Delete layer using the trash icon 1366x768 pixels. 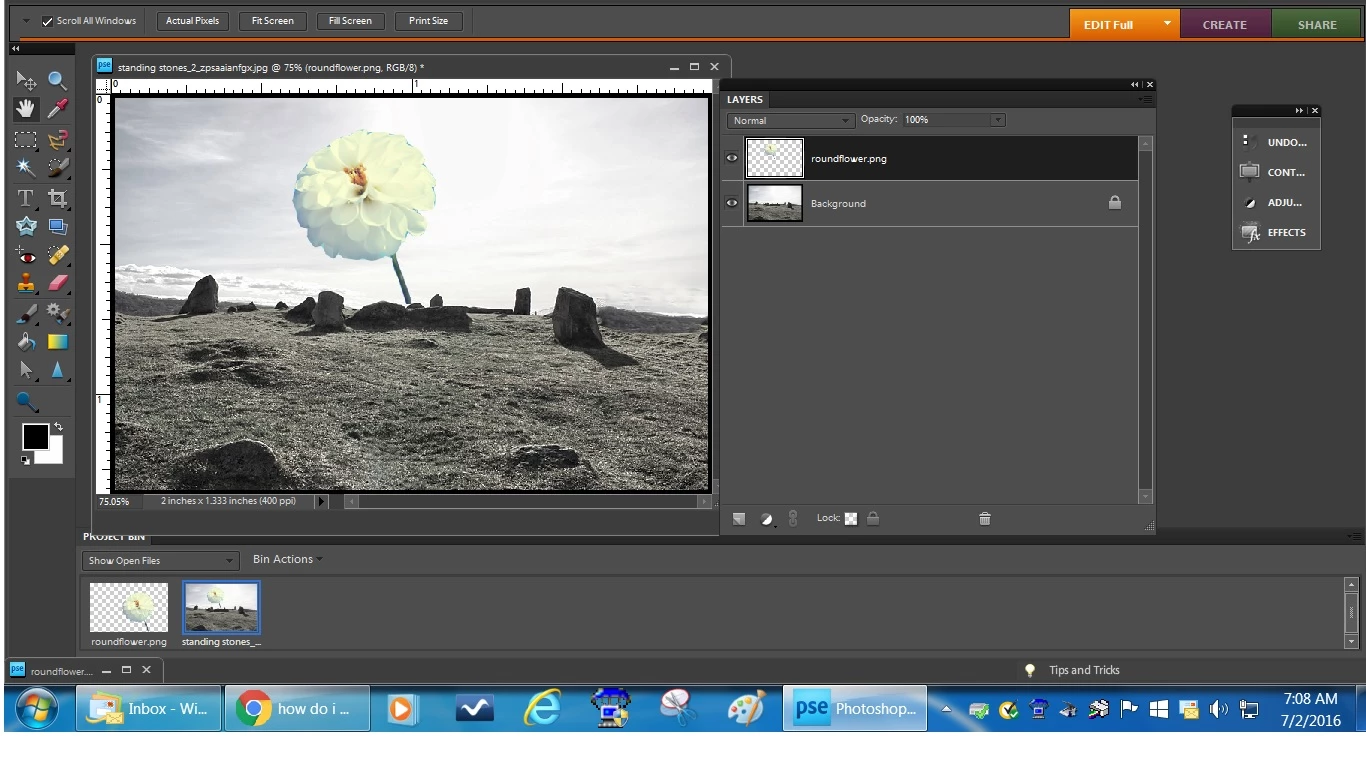coord(985,518)
